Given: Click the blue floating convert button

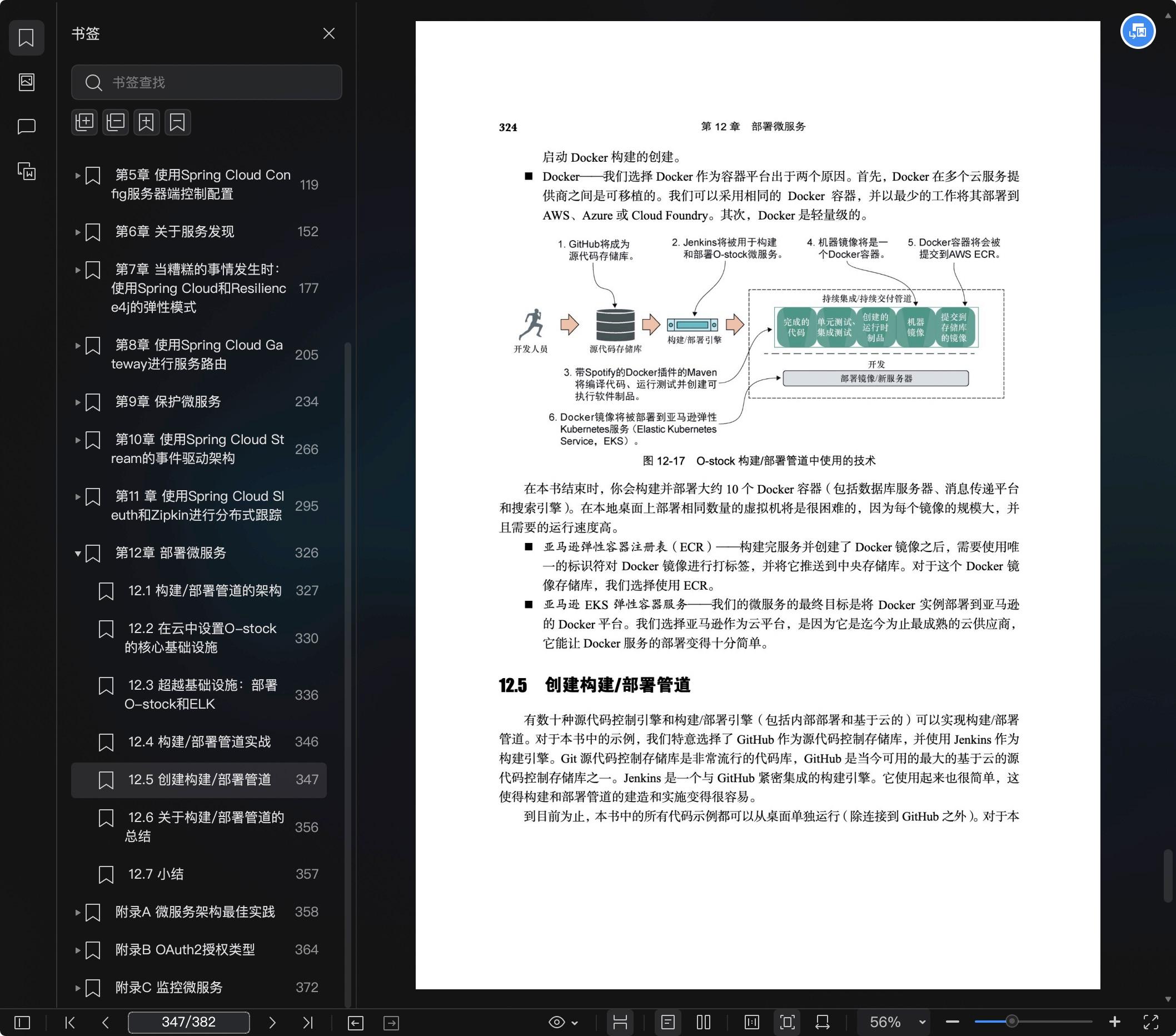Looking at the screenshot, I should [x=1138, y=31].
